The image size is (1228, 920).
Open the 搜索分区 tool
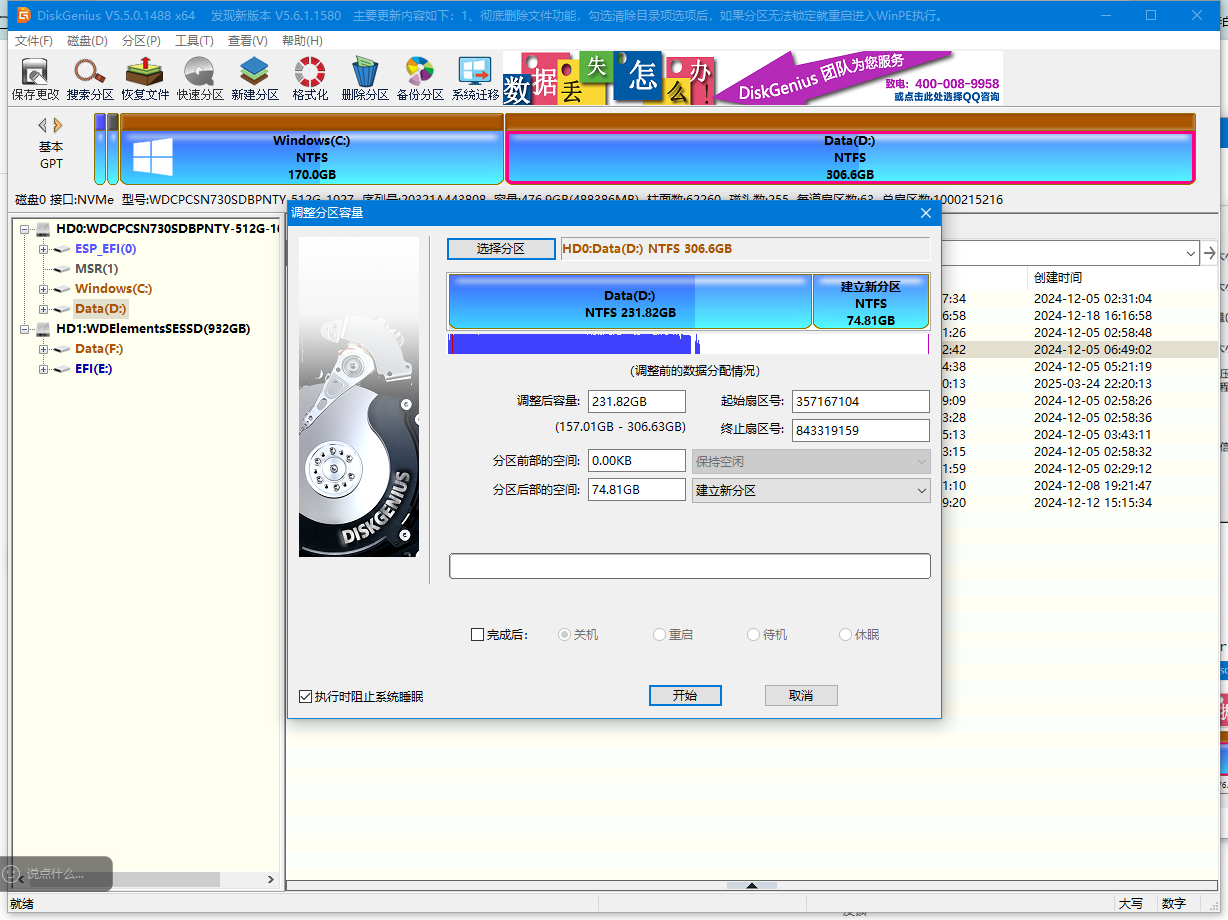(x=90, y=79)
